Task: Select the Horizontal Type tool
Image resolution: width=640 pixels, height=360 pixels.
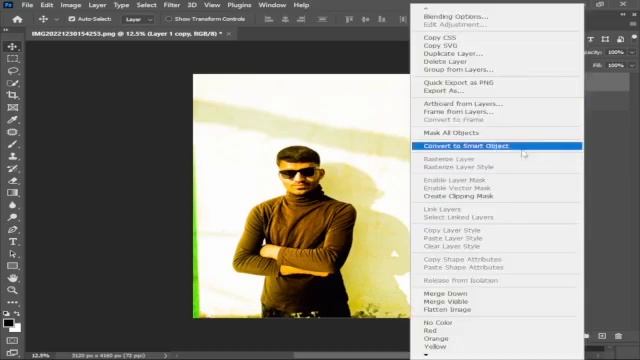Action: pos(12,242)
